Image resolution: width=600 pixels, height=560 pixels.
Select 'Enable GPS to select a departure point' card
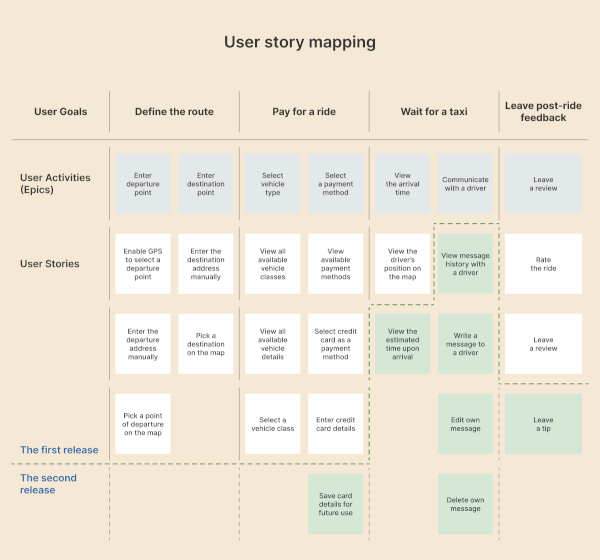[143, 264]
